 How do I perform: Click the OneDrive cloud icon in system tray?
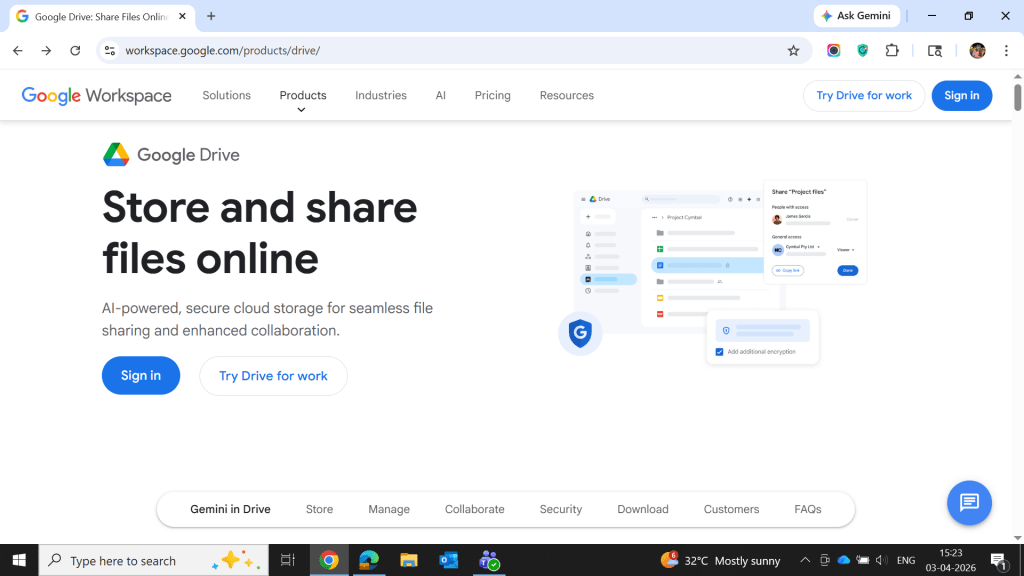[x=843, y=560]
